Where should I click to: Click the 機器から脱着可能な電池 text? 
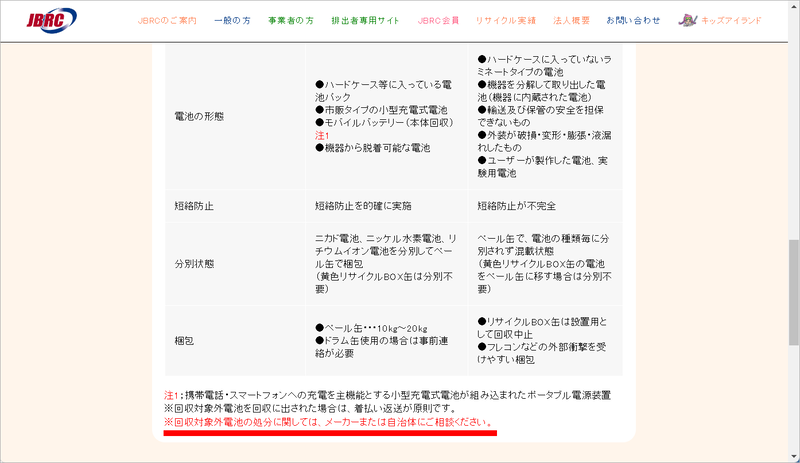[x=372, y=148]
